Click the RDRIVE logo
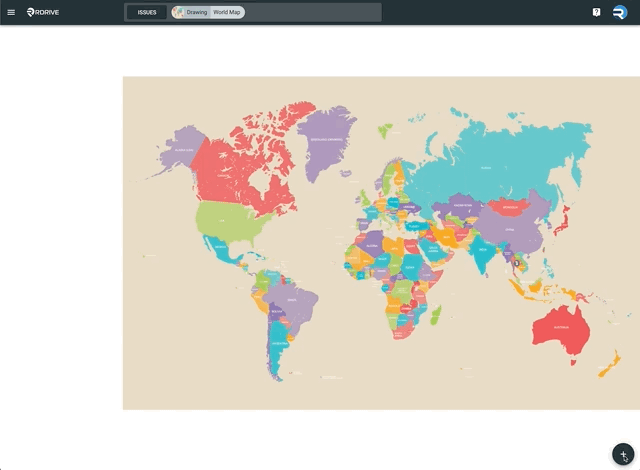The height and width of the screenshot is (470, 640). (43, 12)
